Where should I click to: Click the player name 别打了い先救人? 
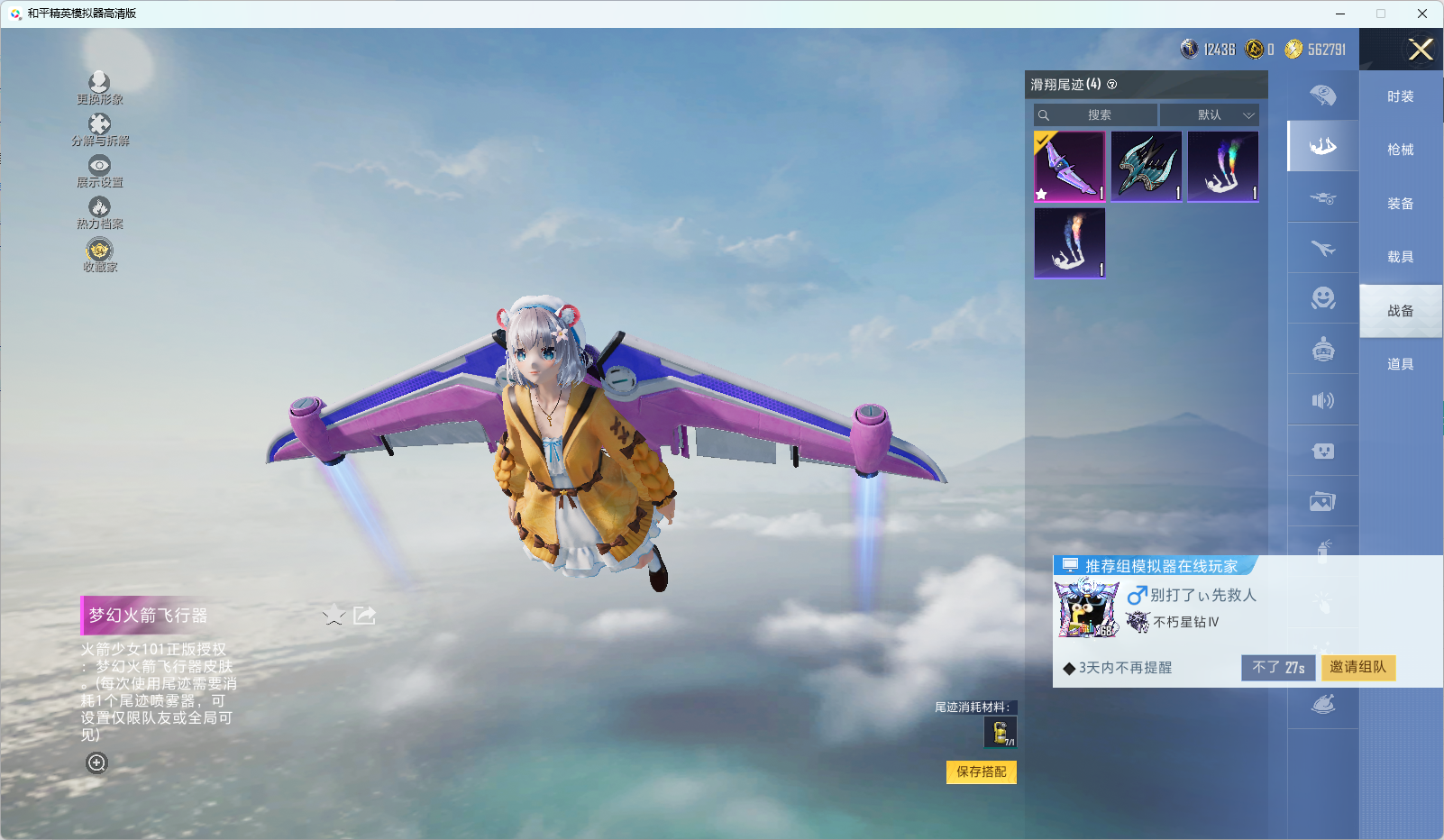click(1202, 595)
